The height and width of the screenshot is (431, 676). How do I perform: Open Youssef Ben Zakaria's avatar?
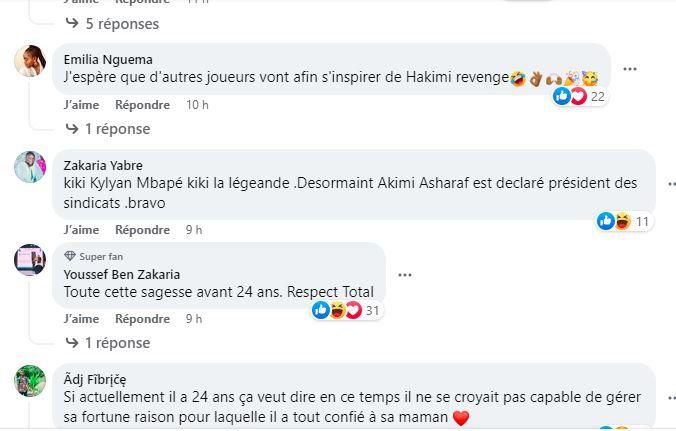point(30,260)
